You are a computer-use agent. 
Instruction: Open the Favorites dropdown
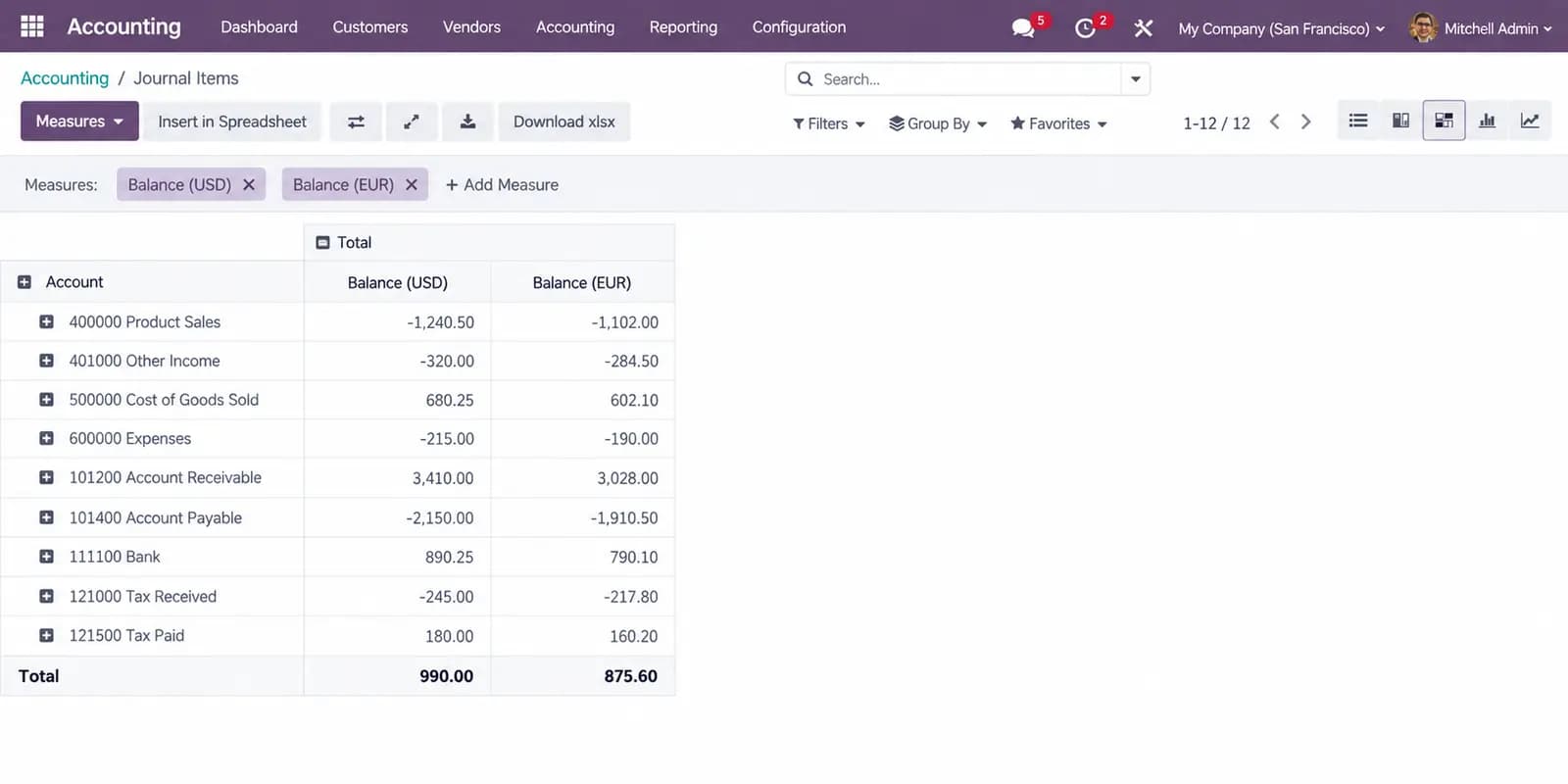[x=1058, y=123]
